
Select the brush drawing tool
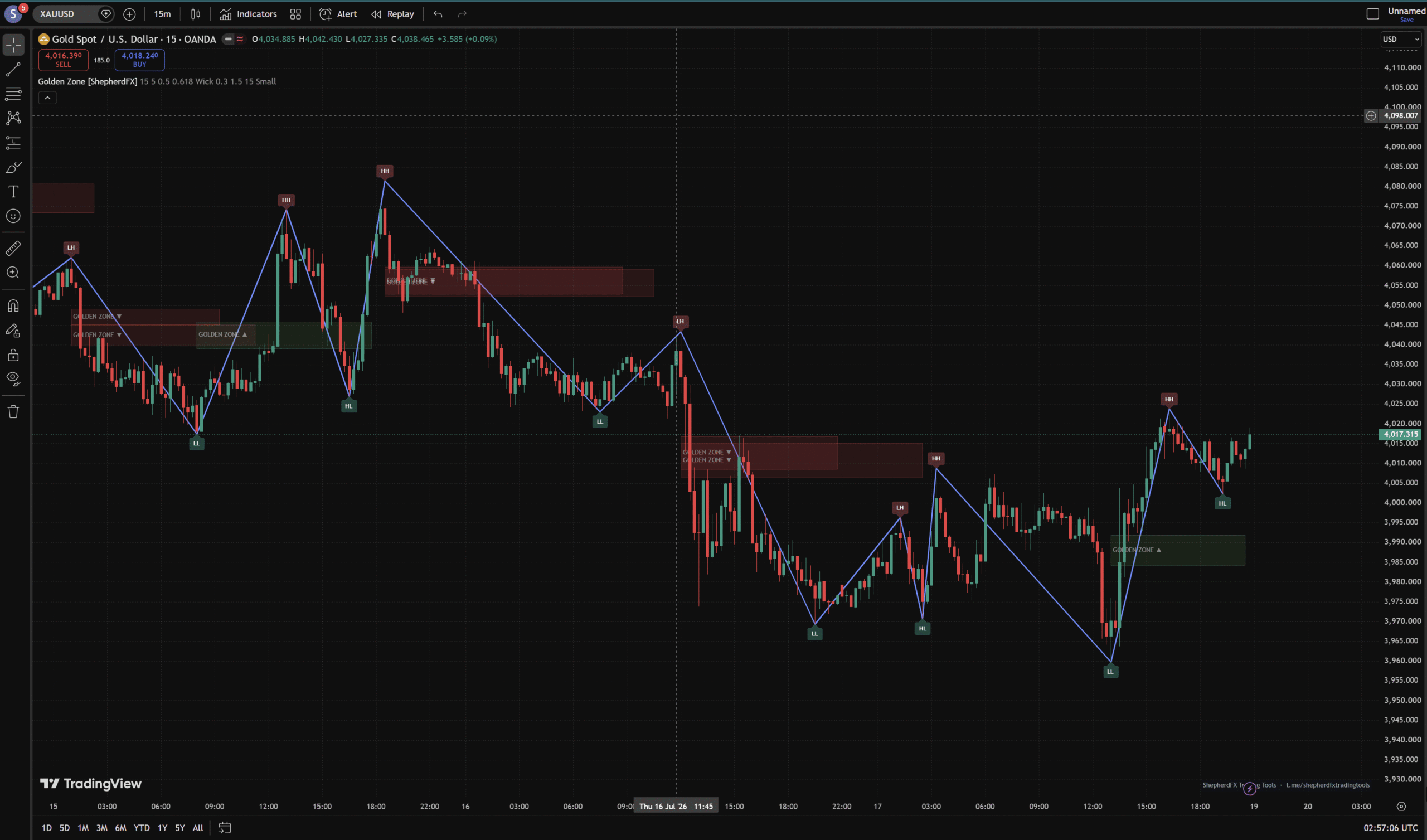(x=13, y=167)
